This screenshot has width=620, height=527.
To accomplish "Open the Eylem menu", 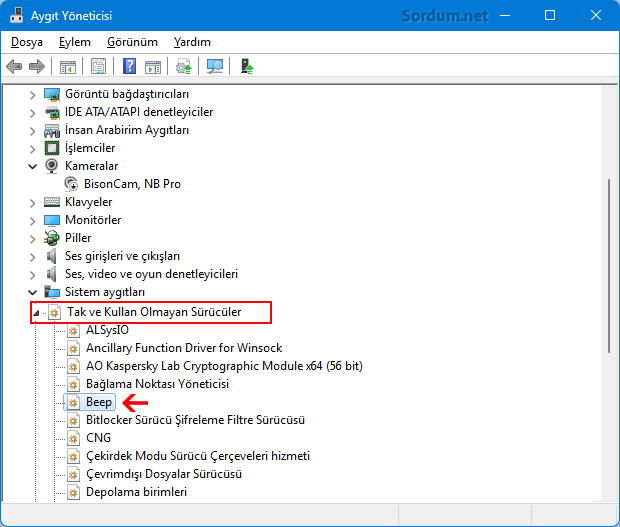I will [x=75, y=42].
